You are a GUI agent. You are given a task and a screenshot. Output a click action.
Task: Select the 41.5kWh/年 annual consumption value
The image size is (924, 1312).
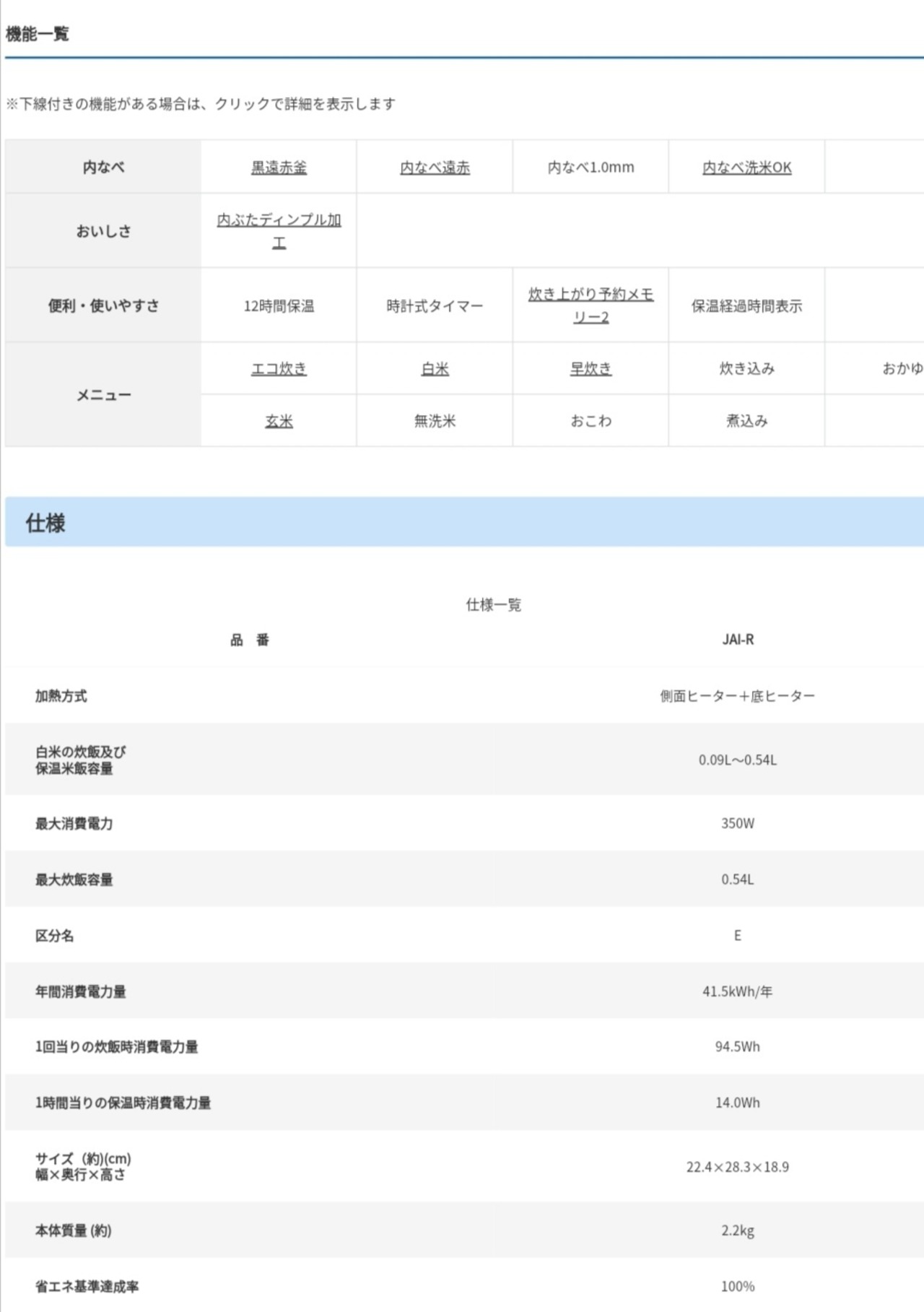[x=737, y=991]
